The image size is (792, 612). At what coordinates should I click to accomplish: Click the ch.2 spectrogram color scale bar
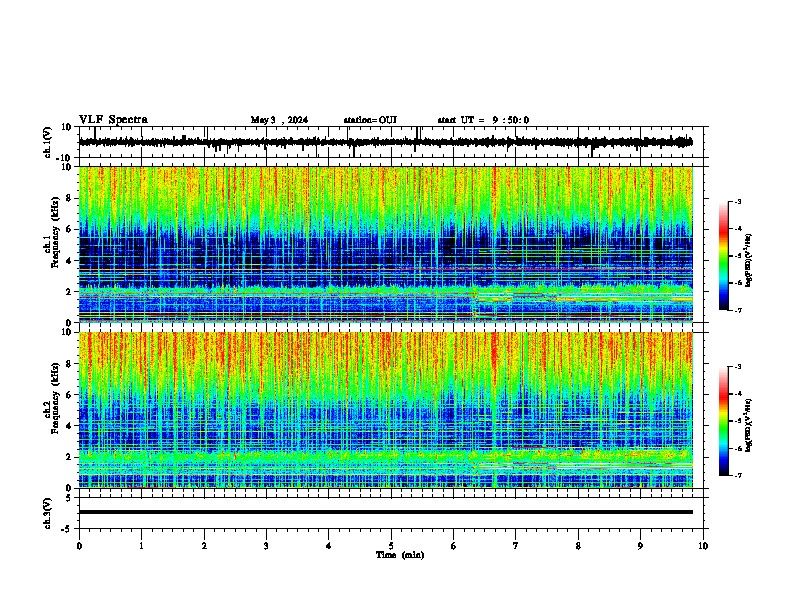(x=724, y=421)
